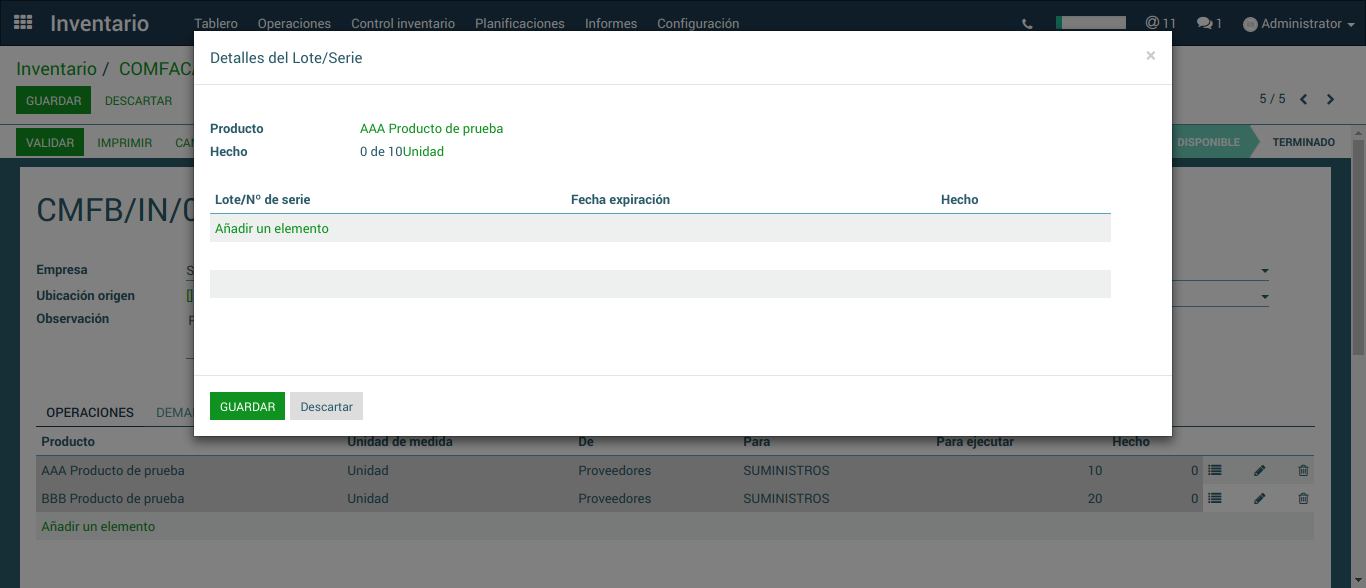Open the Operaciones menu

click(x=294, y=24)
